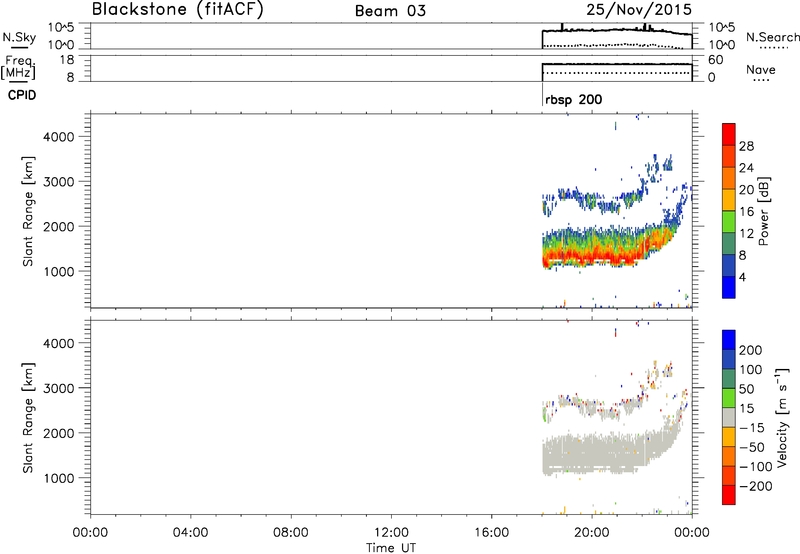Screen dimensions: 800x554
Task: Click Slant Range label of velocity panel
Action: click(x=28, y=418)
